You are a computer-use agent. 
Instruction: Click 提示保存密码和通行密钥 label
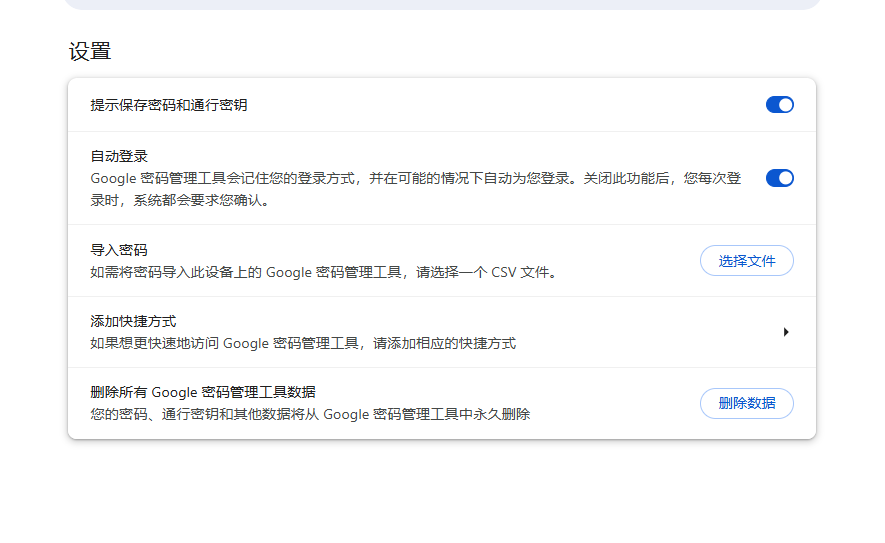tap(169, 105)
